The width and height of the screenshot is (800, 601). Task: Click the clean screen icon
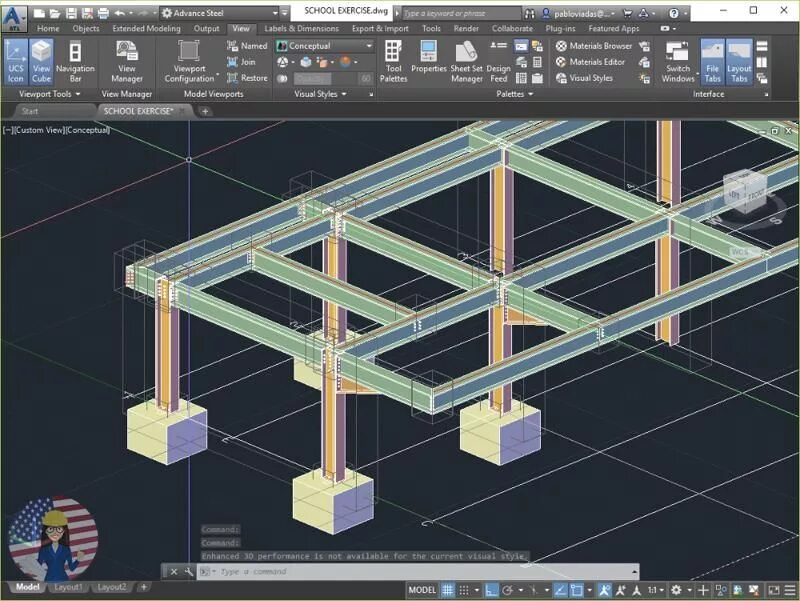[773, 590]
